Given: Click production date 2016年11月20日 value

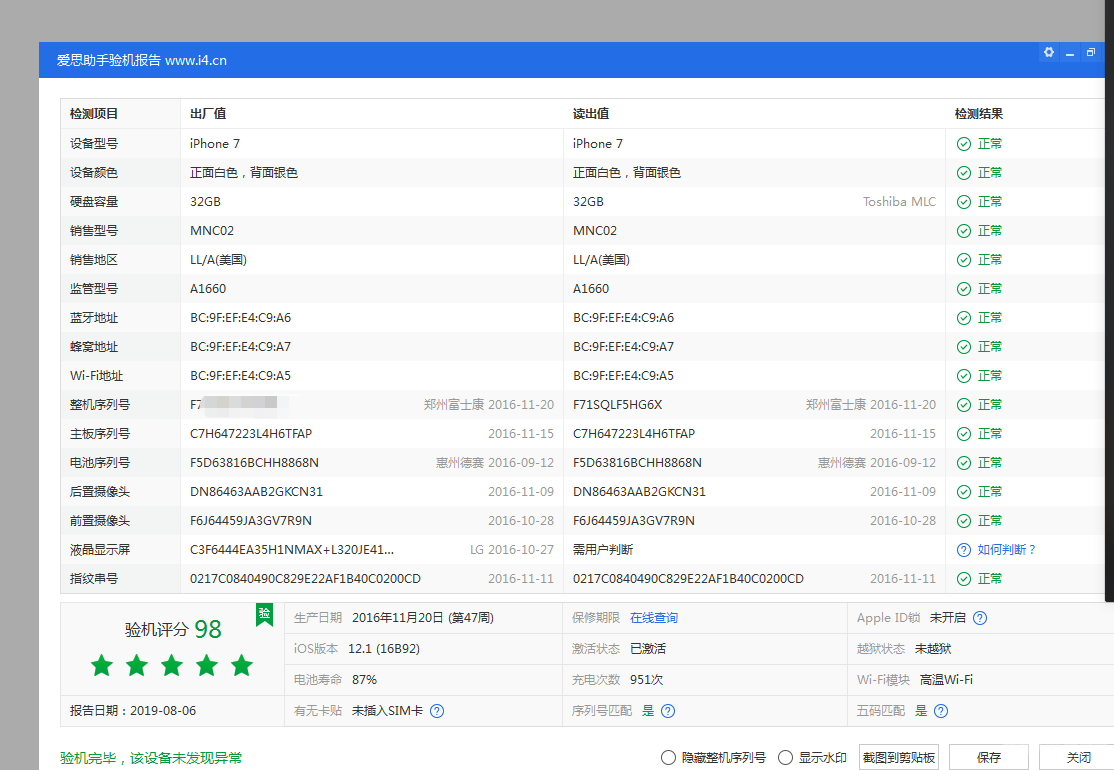Looking at the screenshot, I should pos(423,618).
